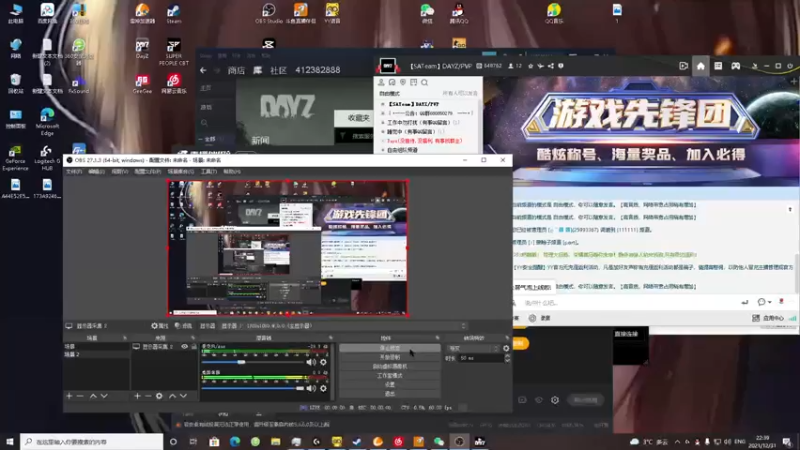
Task: Open source settings gear in Sources dock
Action: tap(159, 396)
